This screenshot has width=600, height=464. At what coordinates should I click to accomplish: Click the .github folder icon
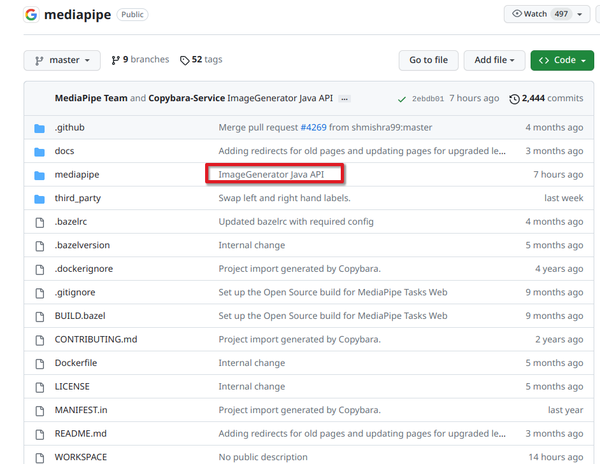click(x=40, y=128)
